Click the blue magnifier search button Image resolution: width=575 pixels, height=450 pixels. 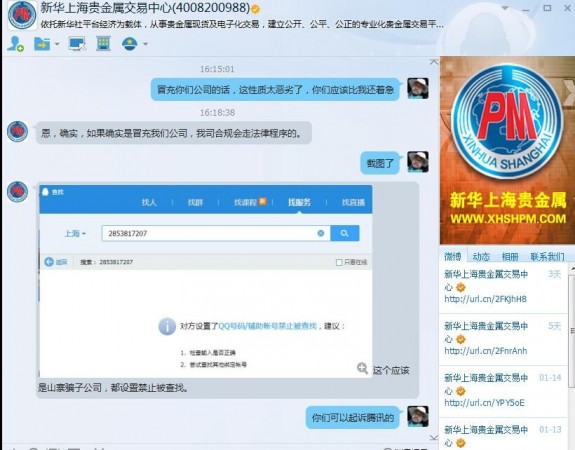[345, 233]
